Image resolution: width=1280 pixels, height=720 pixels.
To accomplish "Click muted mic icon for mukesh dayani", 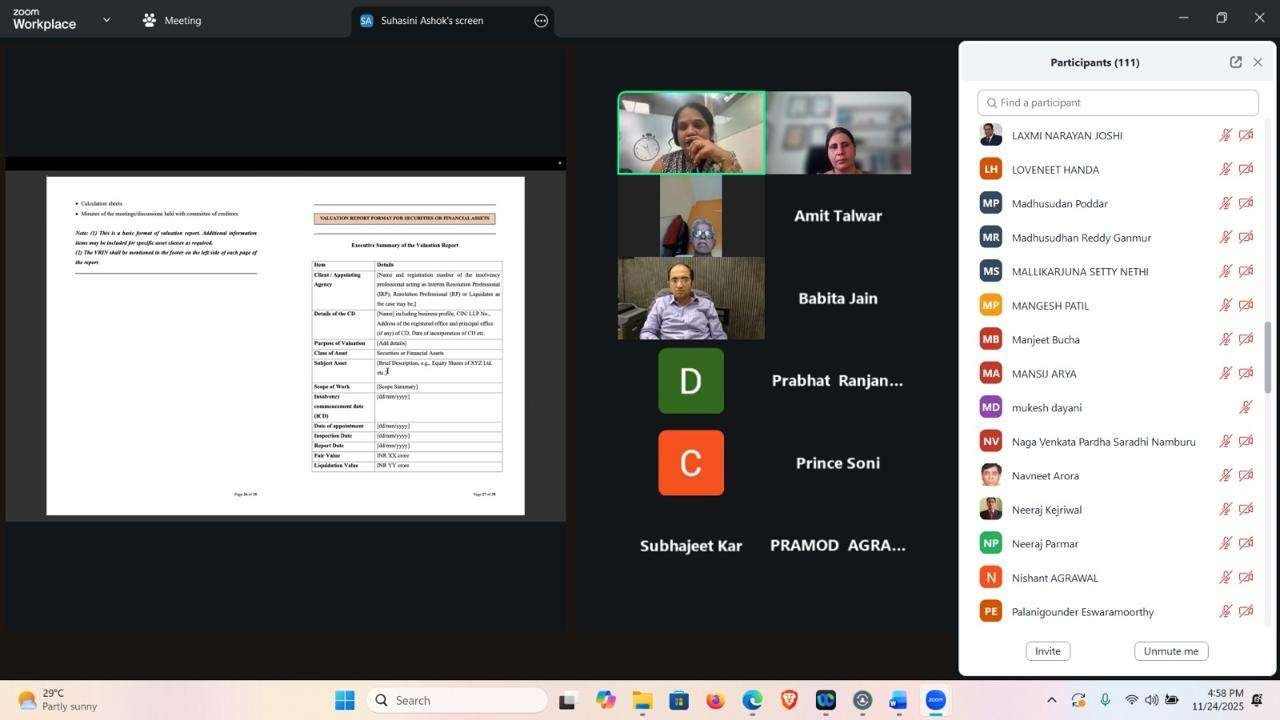I will 1246,408.
